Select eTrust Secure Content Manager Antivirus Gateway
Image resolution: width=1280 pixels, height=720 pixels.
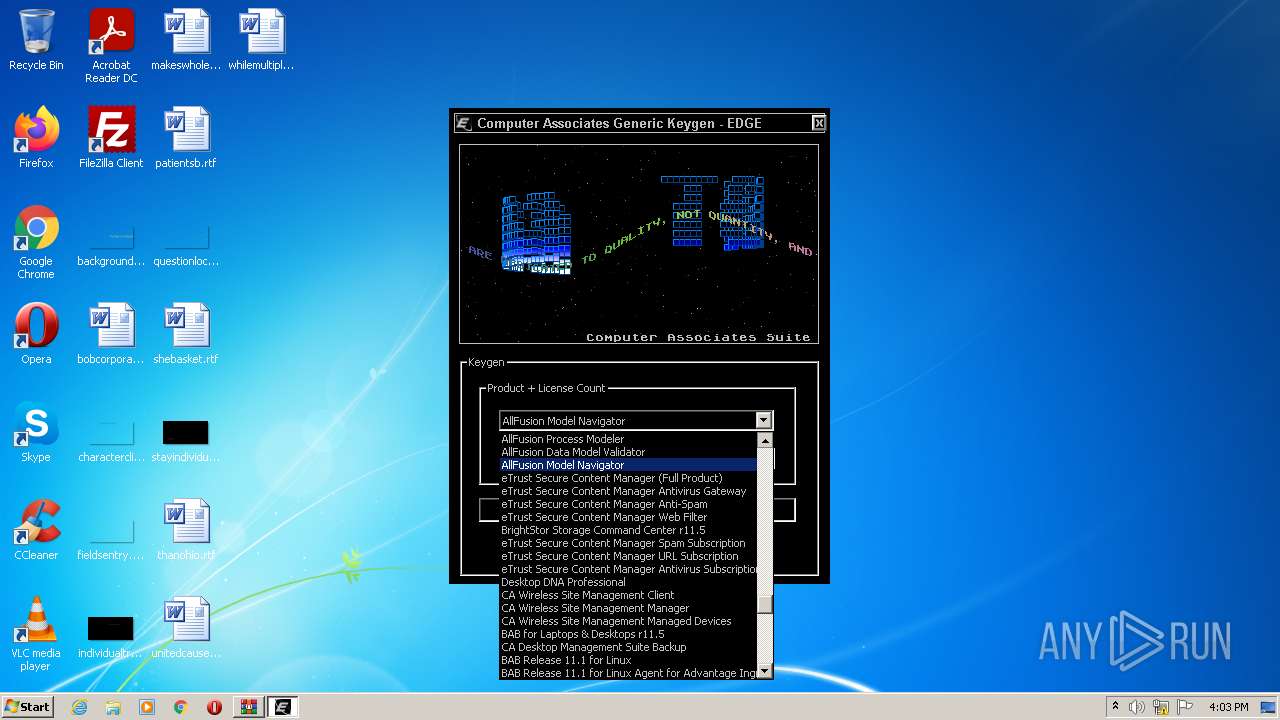tap(629, 491)
